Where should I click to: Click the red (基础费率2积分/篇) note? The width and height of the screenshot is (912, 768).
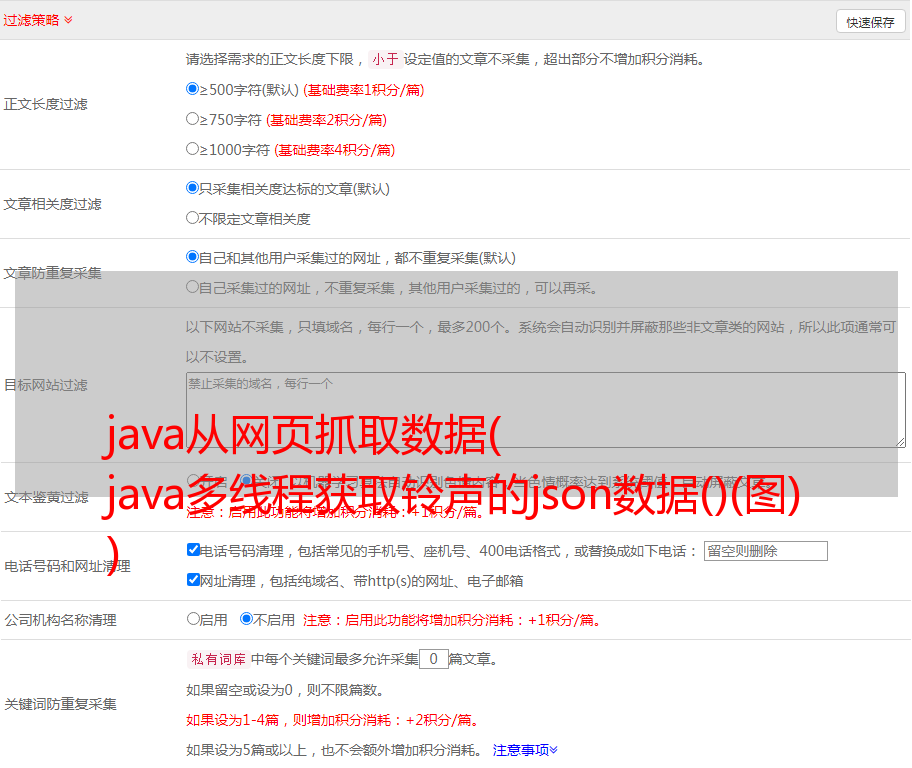(326, 120)
